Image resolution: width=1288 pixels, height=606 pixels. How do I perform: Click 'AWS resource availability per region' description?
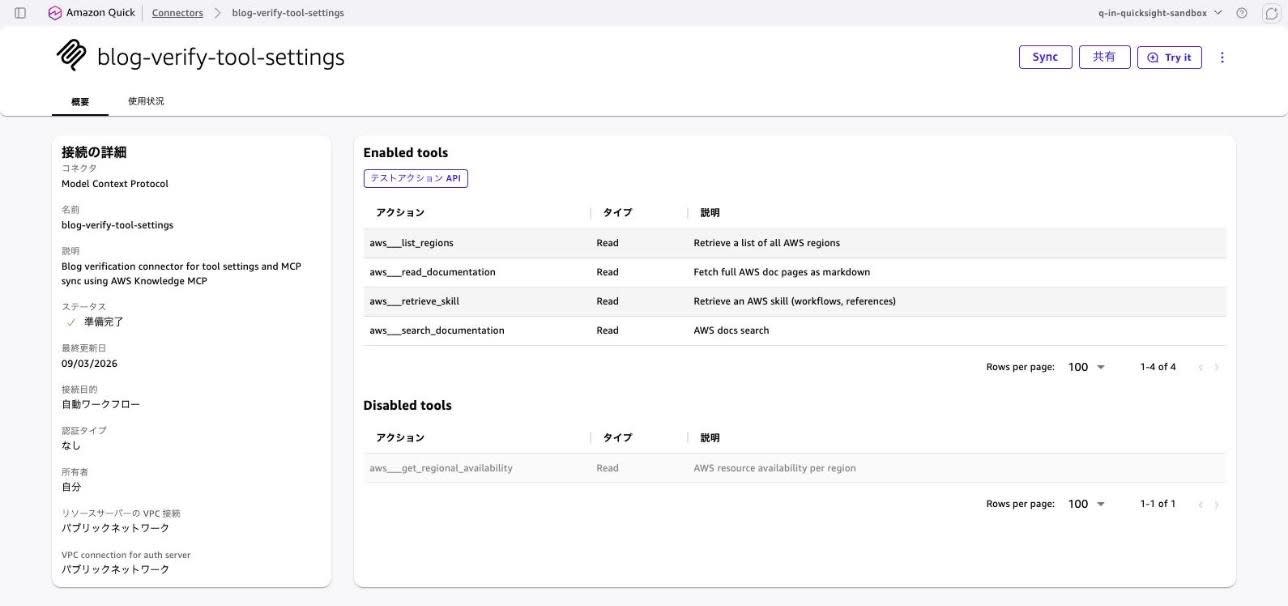[x=774, y=468]
